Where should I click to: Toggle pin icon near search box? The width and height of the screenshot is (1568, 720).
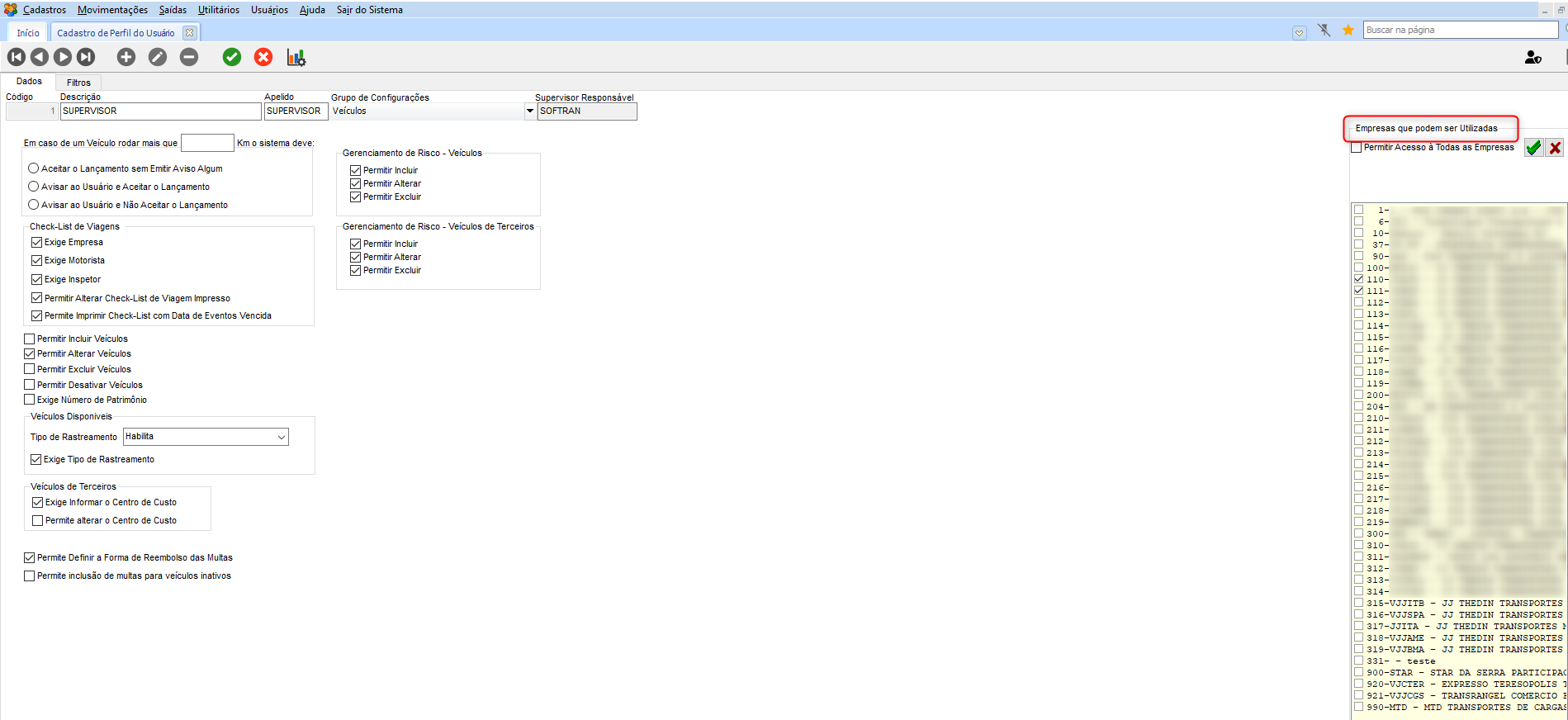pos(1324,31)
